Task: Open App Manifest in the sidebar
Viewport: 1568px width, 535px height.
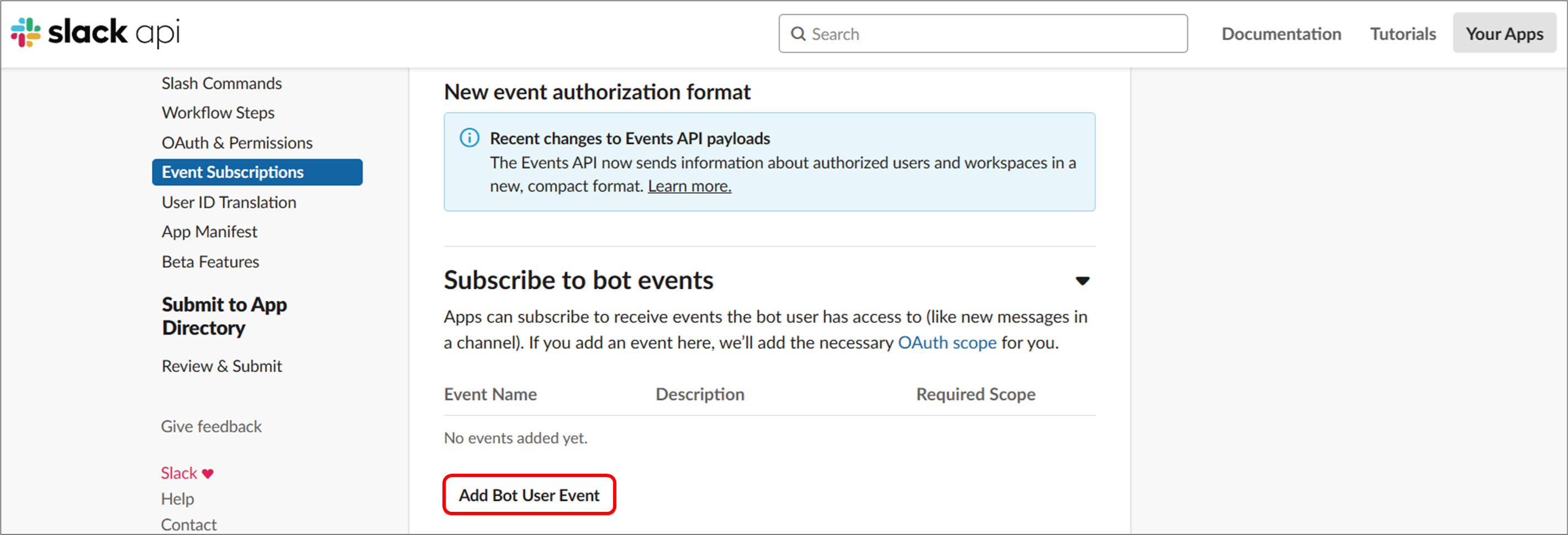Action: pyautogui.click(x=209, y=232)
